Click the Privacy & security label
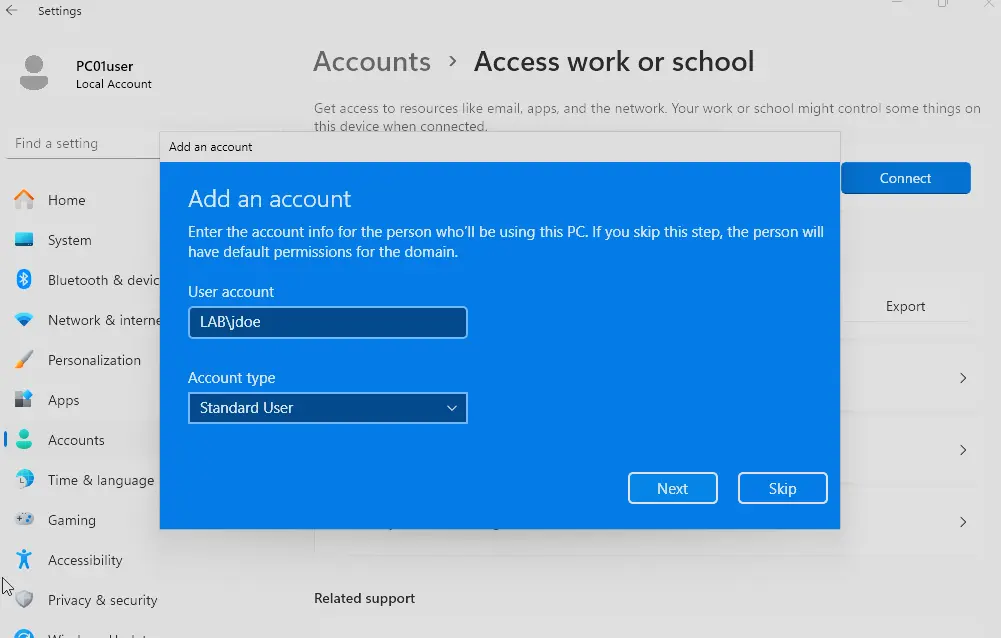This screenshot has height=638, width=1001. [103, 600]
